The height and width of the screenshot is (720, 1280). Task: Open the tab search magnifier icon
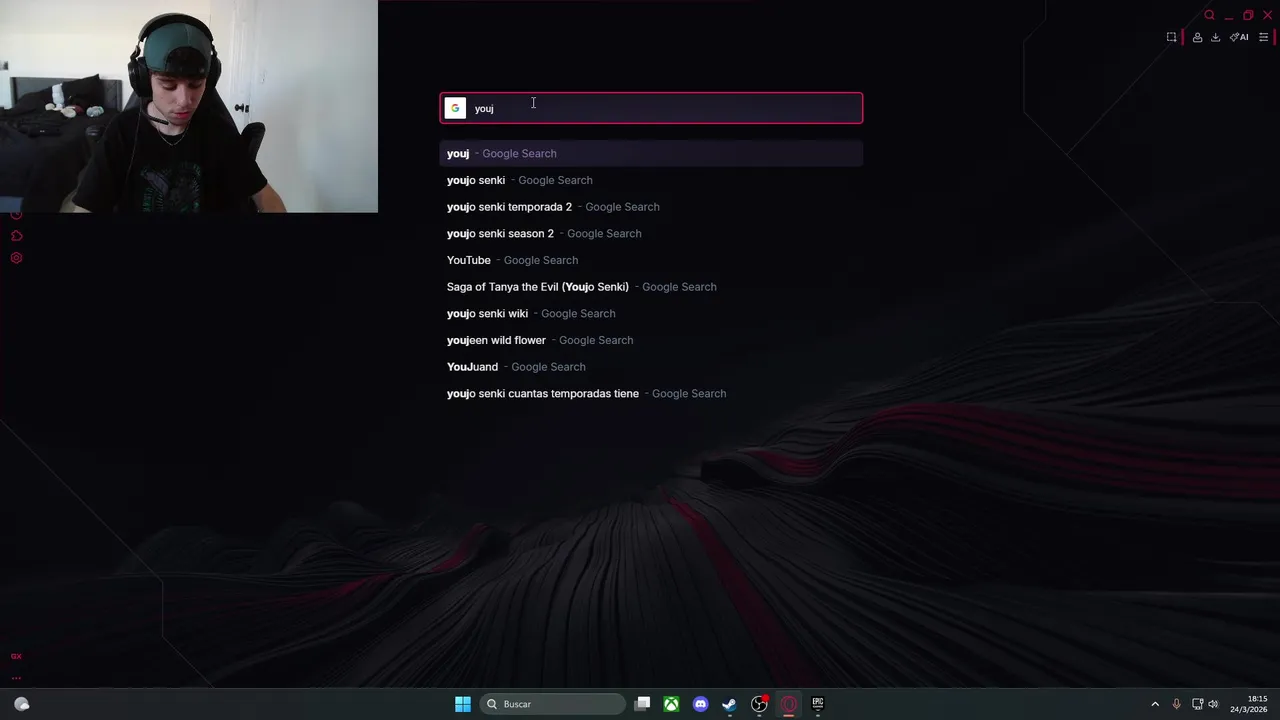tap(1209, 15)
